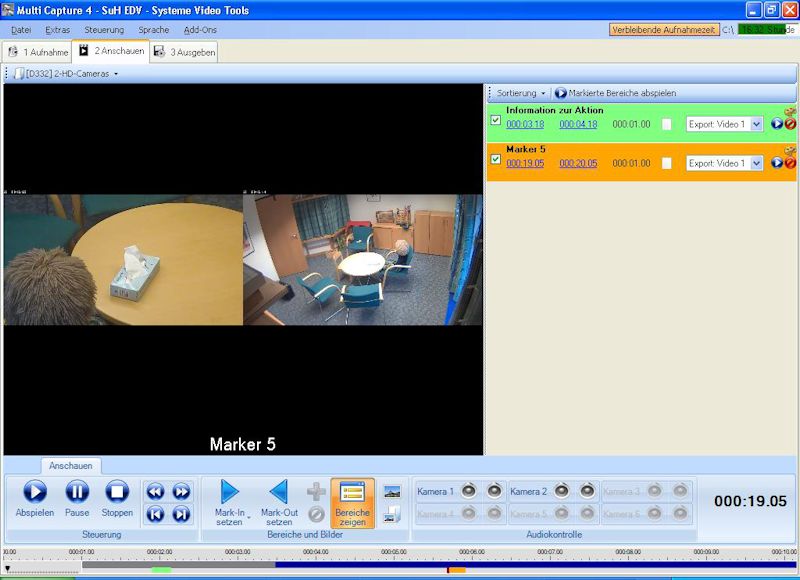Screen dimensions: 800x580
Task: Tick the empty white checkbox in Marker 5 row
Action: click(x=667, y=163)
